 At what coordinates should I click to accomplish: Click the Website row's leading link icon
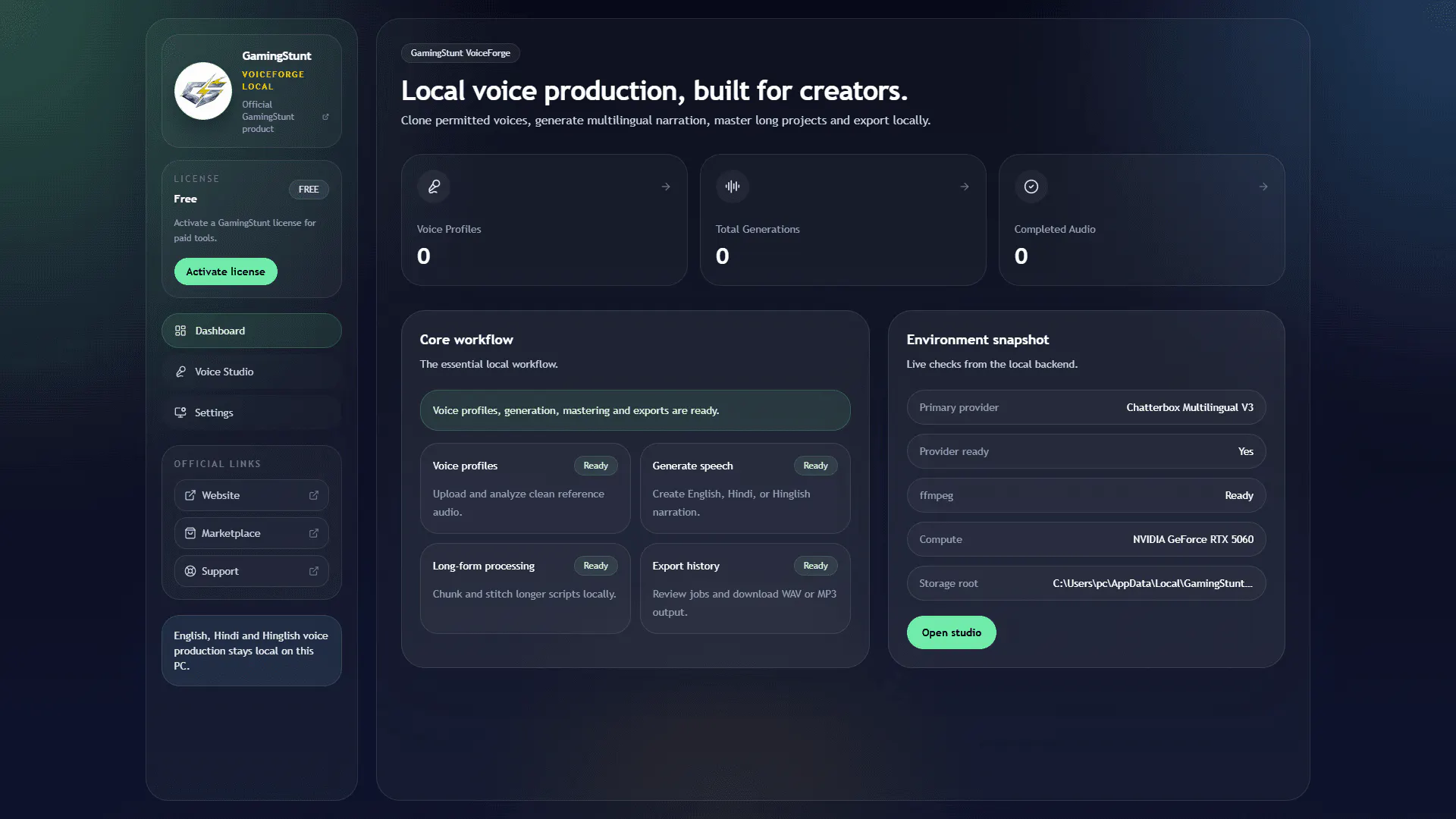pyautogui.click(x=190, y=495)
